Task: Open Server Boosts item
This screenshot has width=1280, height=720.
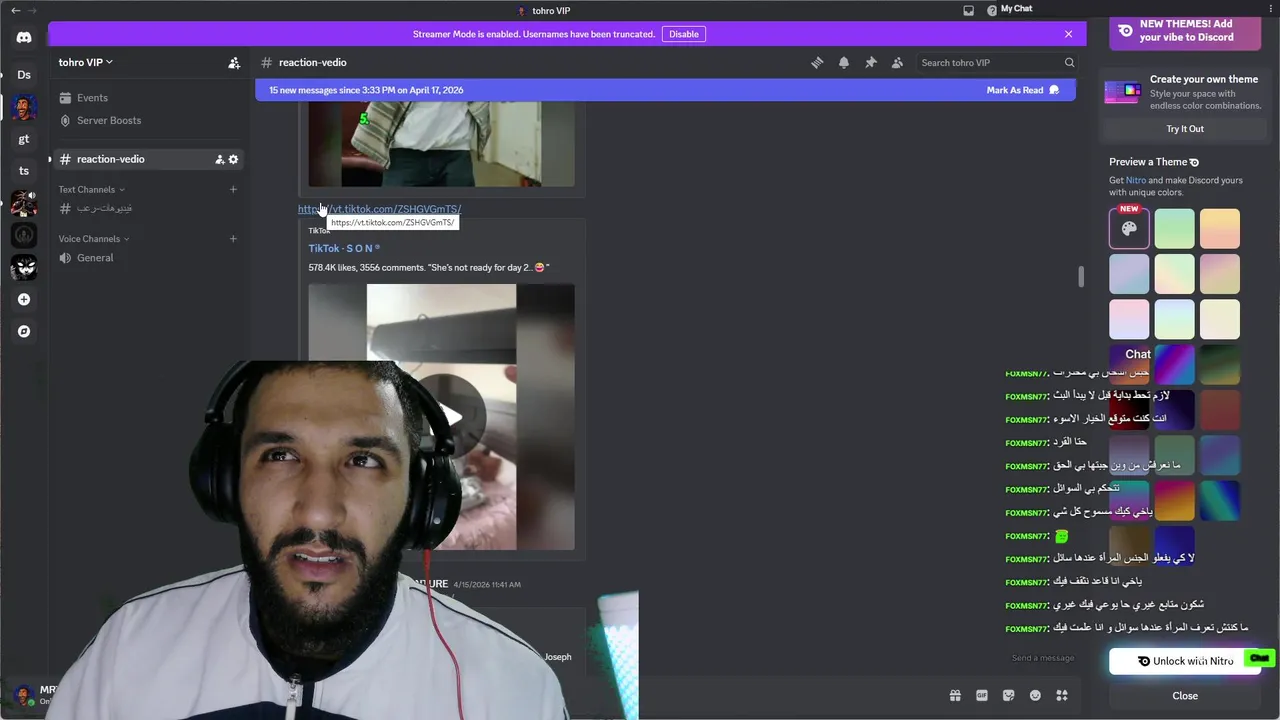Action: point(149,120)
